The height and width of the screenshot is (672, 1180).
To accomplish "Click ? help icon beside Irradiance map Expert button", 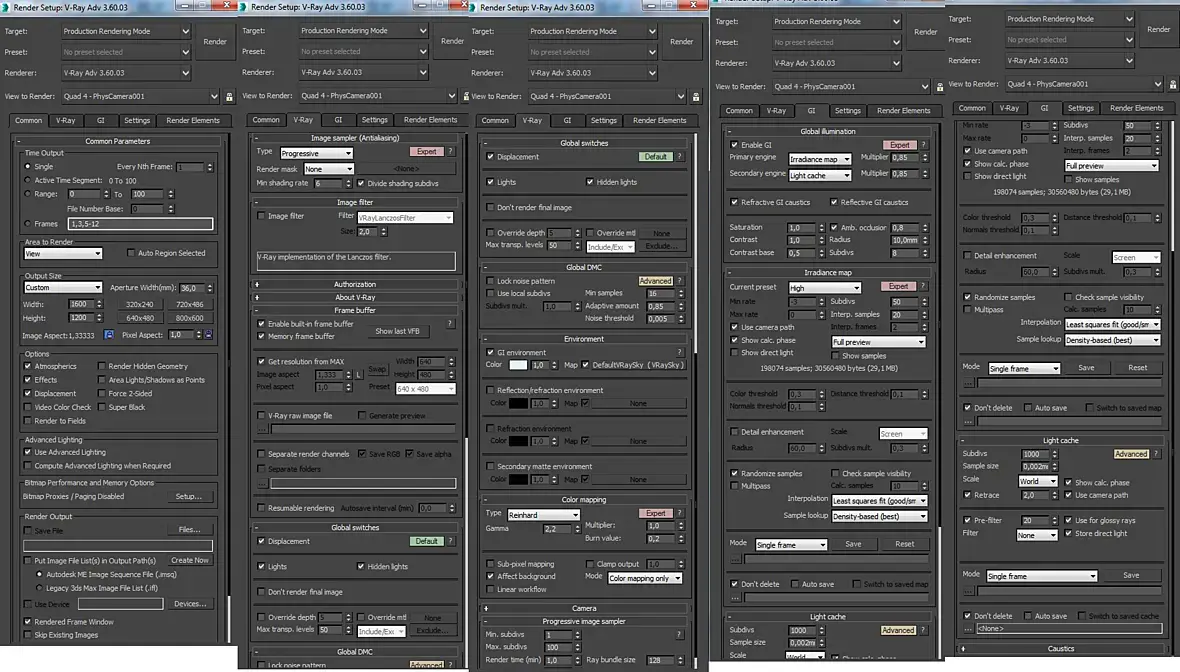I will [x=923, y=287].
